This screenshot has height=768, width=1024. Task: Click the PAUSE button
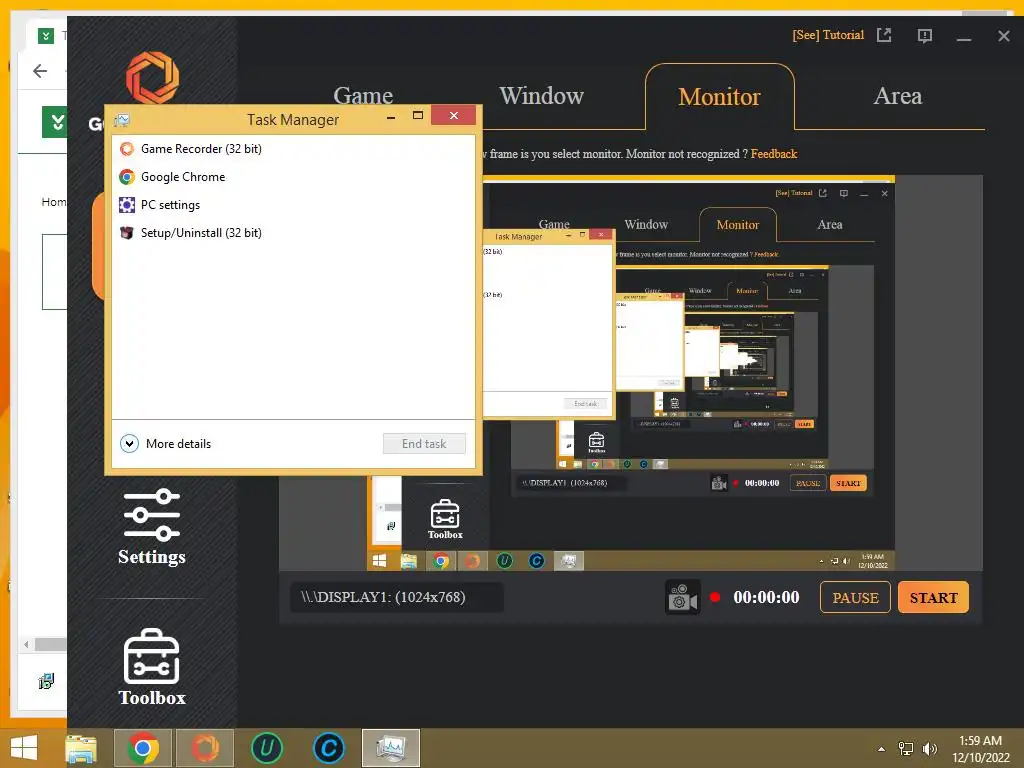[x=855, y=598]
